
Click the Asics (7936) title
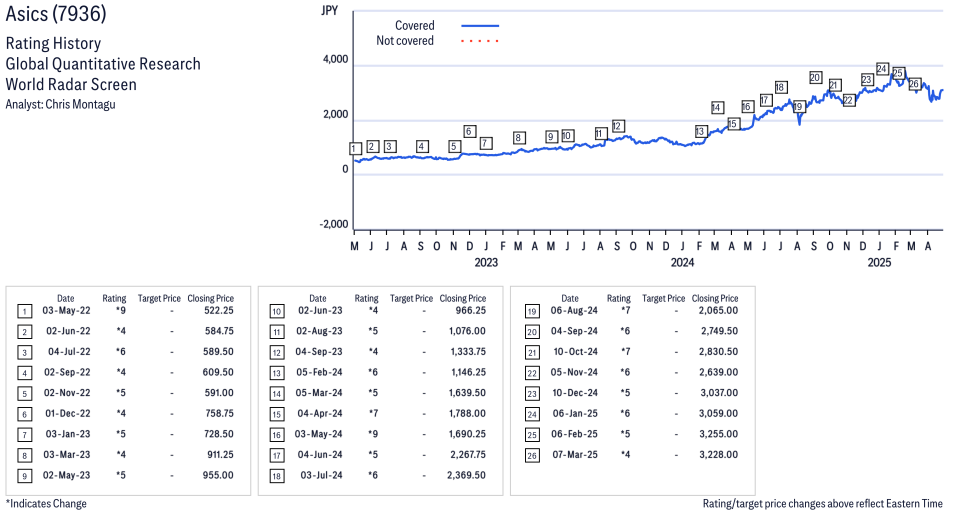[x=56, y=13]
